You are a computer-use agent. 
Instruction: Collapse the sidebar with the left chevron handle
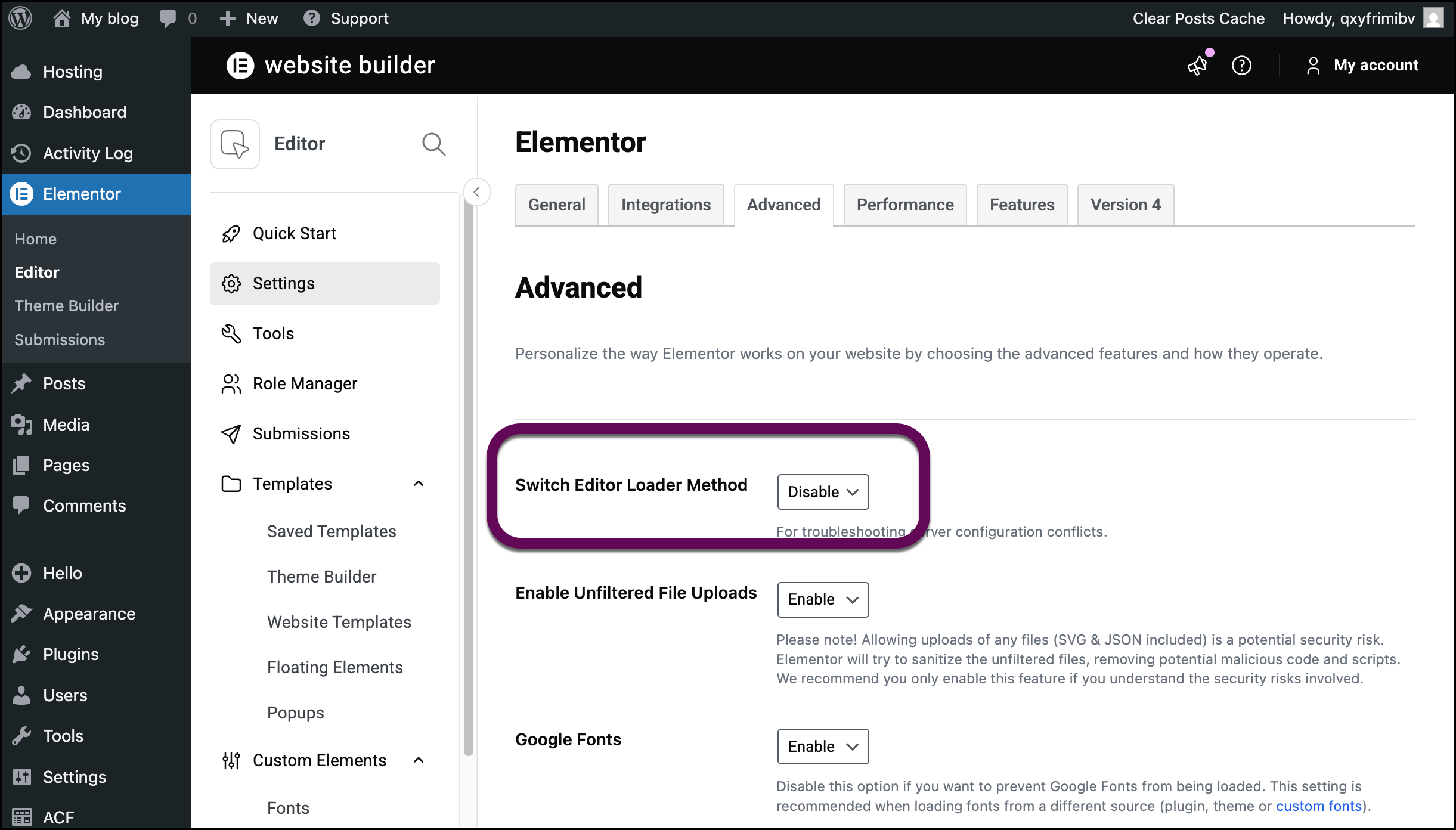477,192
